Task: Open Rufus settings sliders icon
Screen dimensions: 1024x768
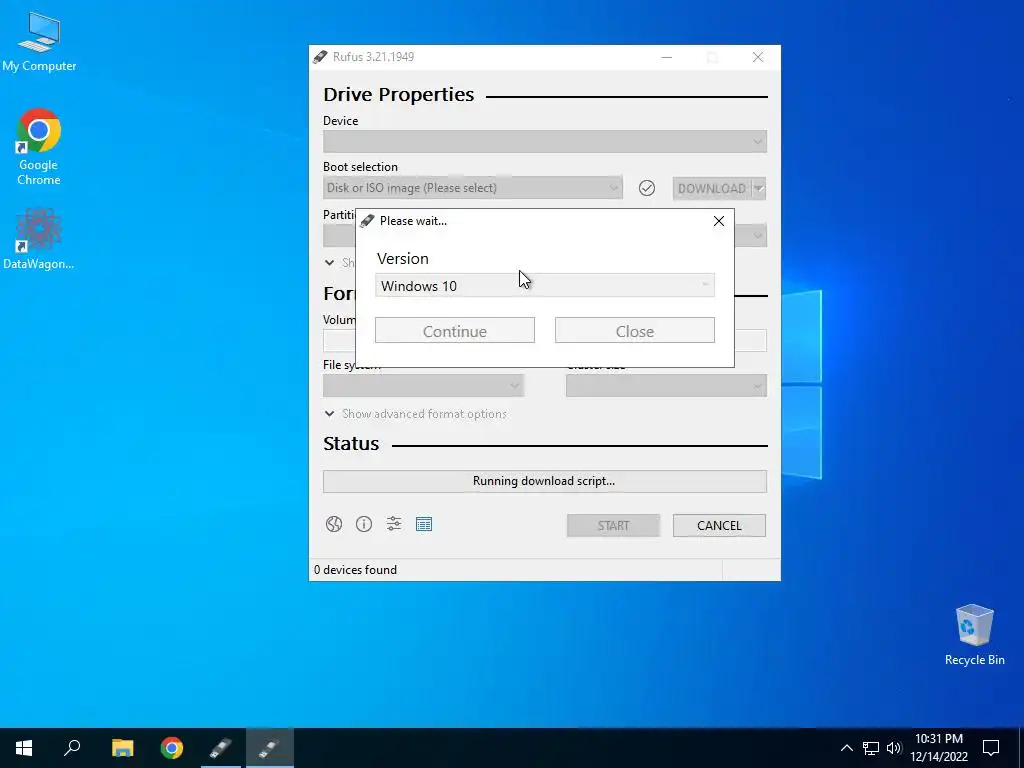Action: 394,524
